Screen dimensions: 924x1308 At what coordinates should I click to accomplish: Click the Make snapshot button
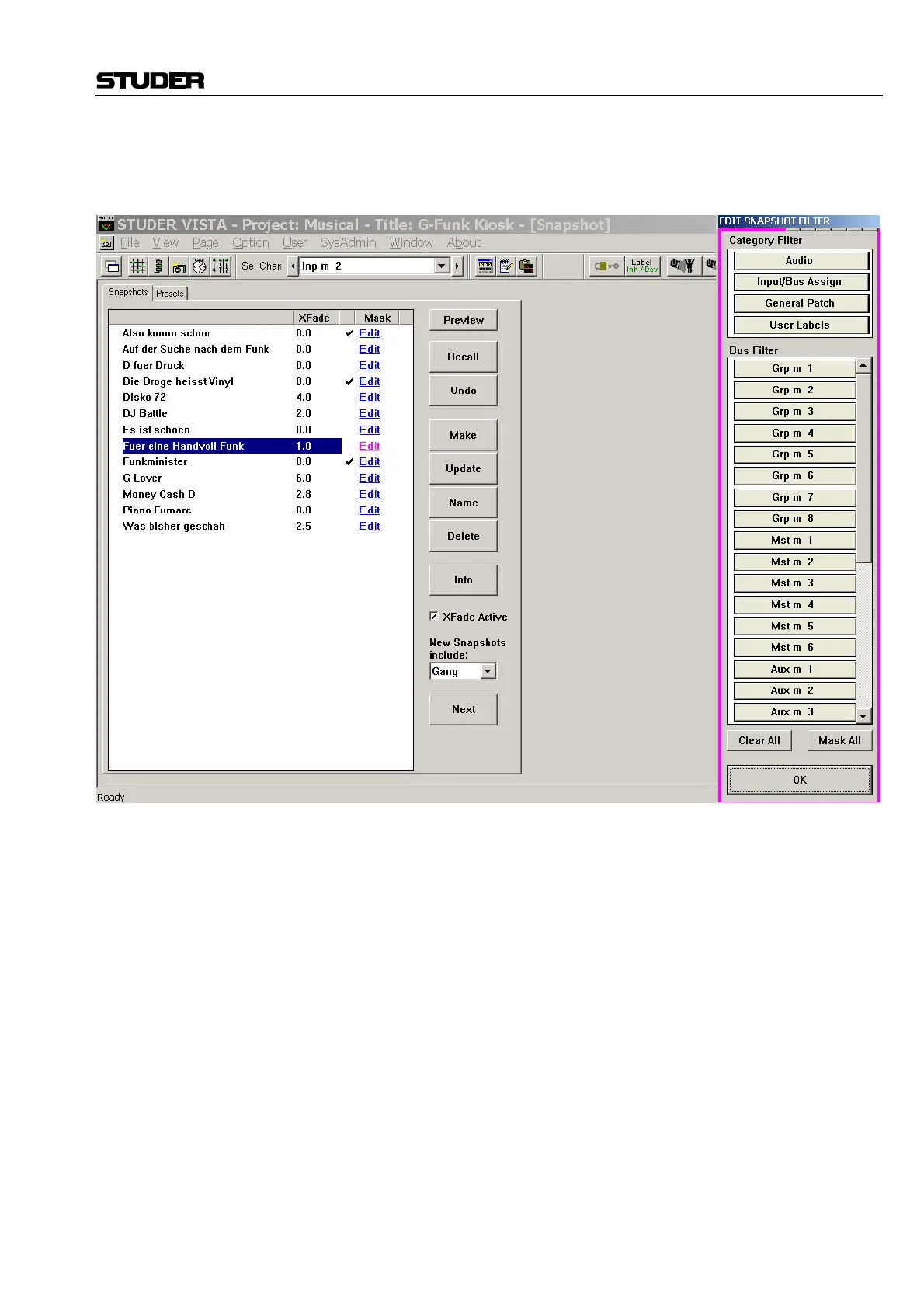tap(464, 435)
